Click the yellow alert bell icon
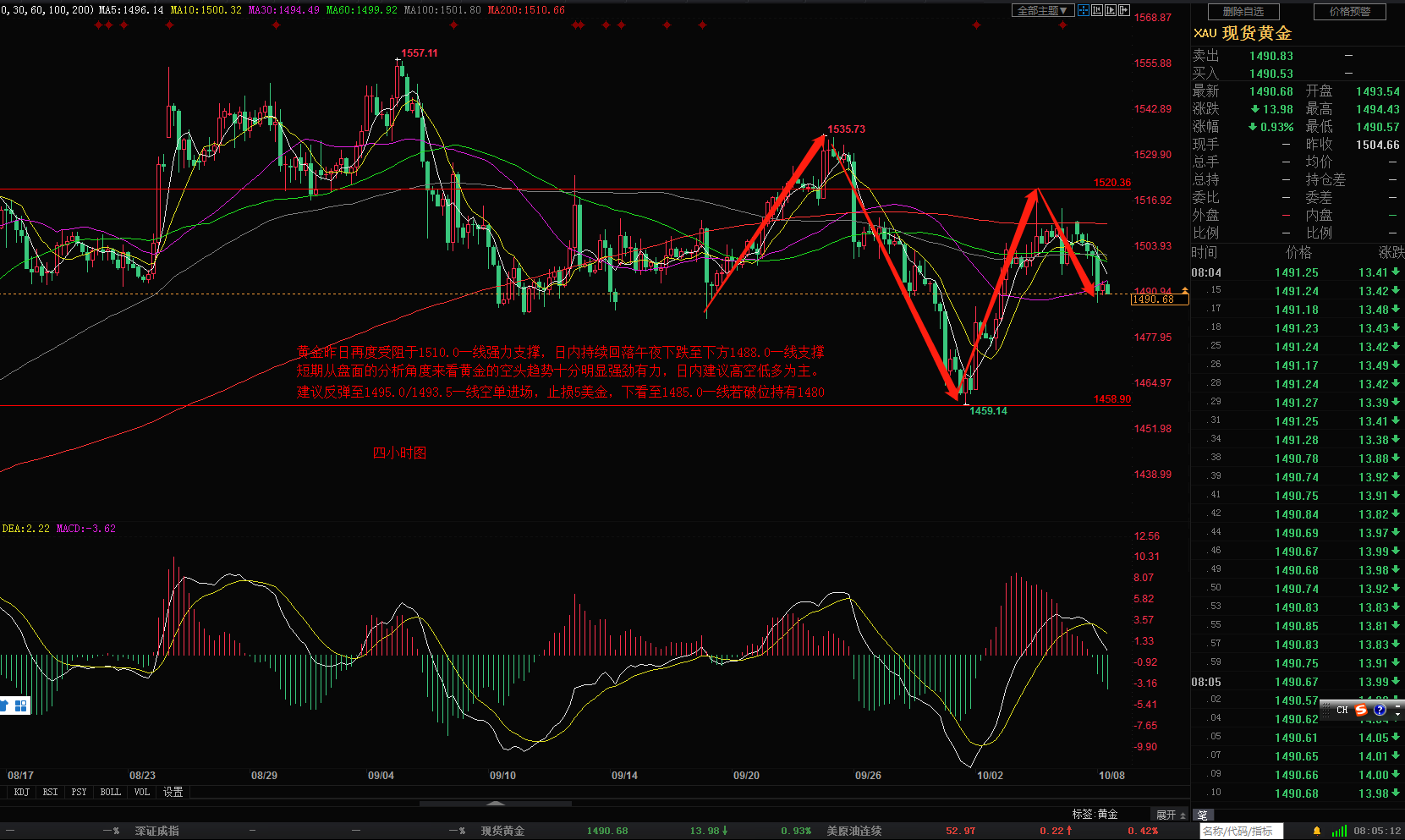 [1317, 832]
